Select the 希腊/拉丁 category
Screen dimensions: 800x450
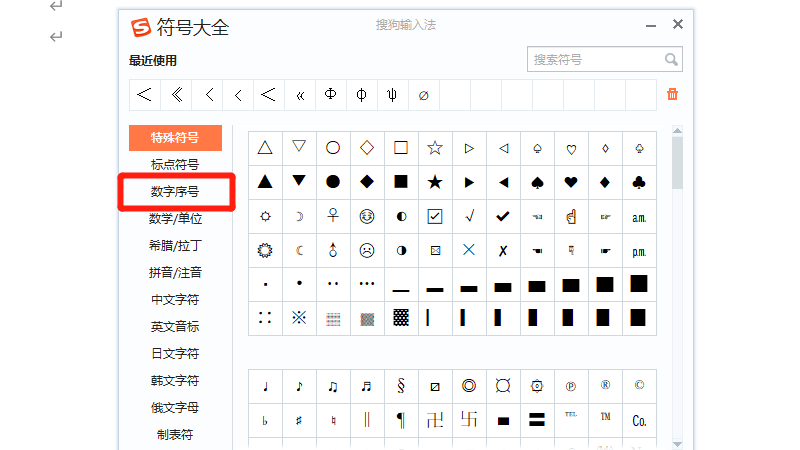tap(175, 245)
